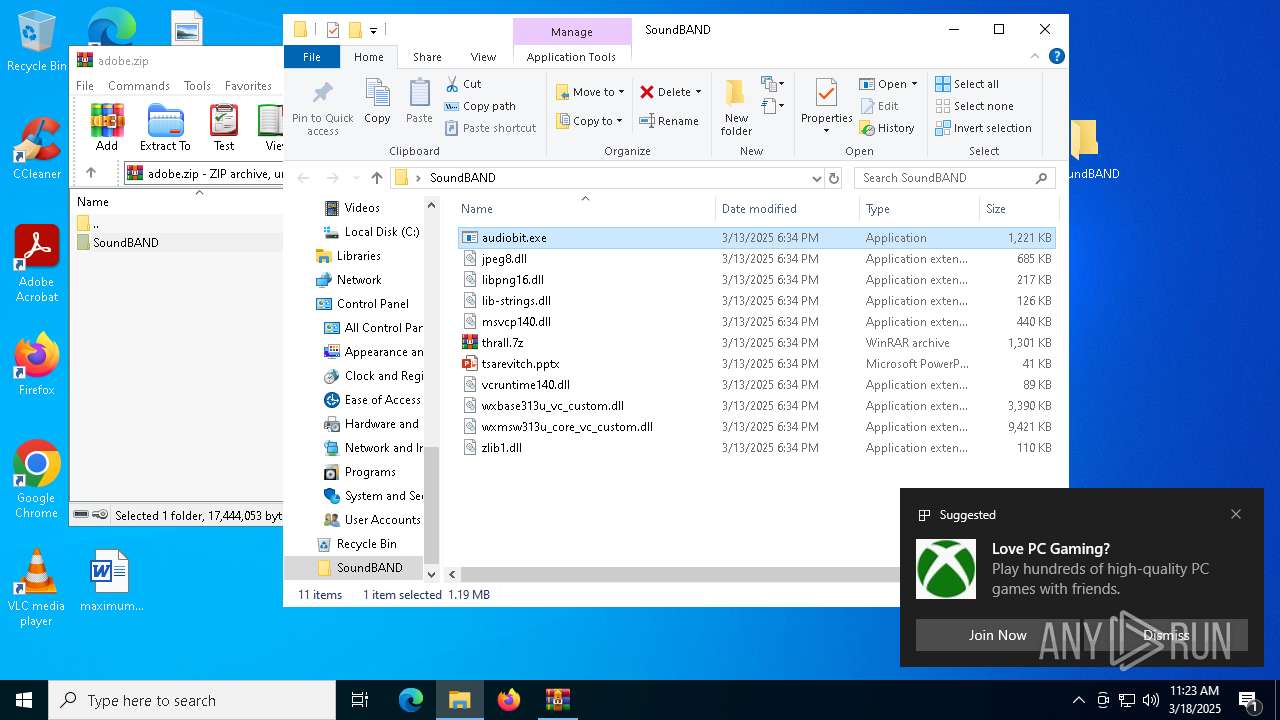
Task: Open audiobit.exe file entry
Action: click(x=756, y=238)
